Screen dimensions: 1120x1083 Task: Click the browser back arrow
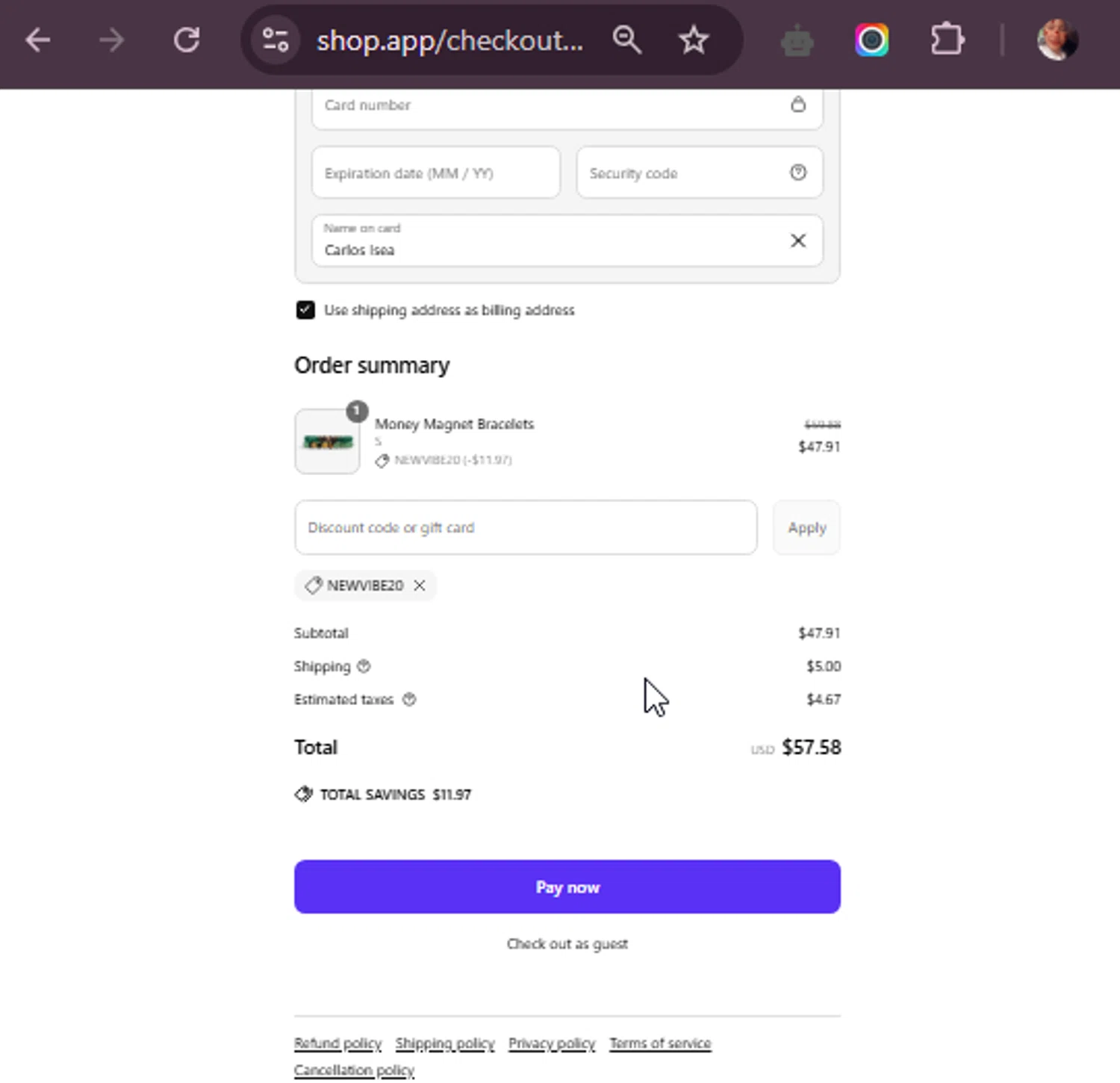click(37, 40)
